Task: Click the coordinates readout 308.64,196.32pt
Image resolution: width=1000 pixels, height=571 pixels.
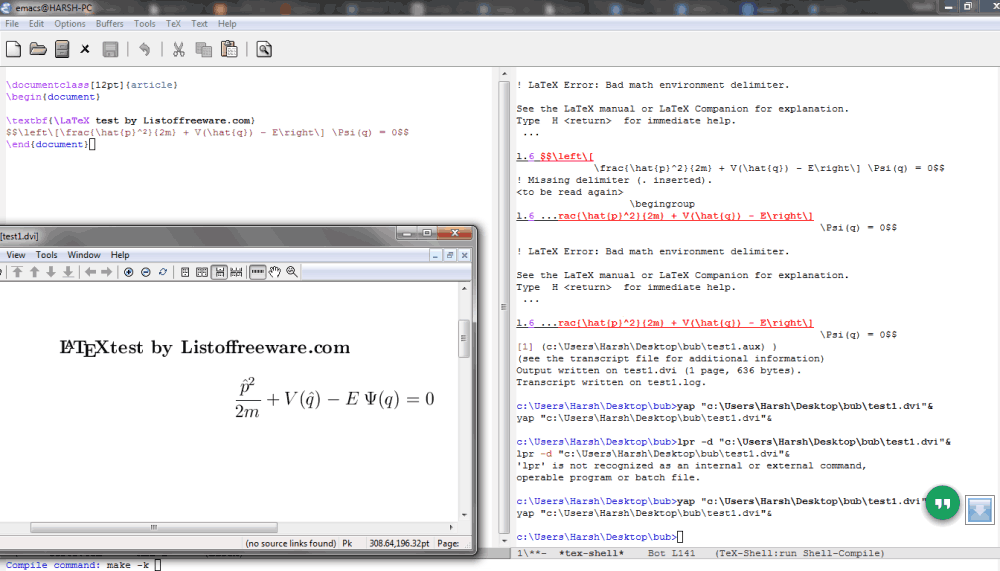Action: (x=399, y=543)
